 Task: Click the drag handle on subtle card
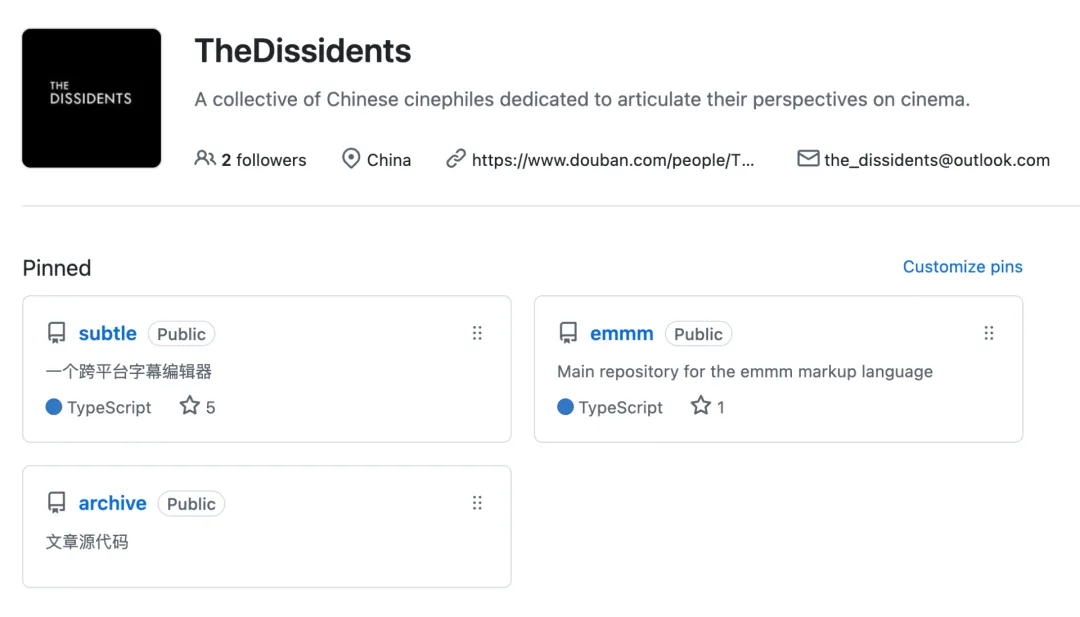[x=477, y=333]
